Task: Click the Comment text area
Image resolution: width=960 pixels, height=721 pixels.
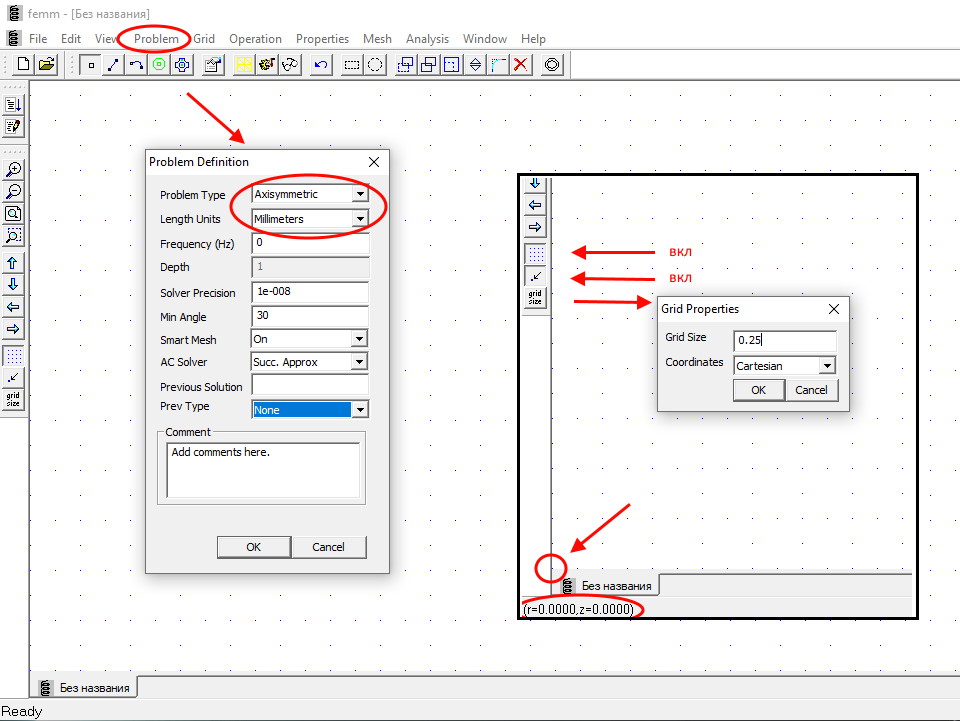Action: (x=263, y=470)
